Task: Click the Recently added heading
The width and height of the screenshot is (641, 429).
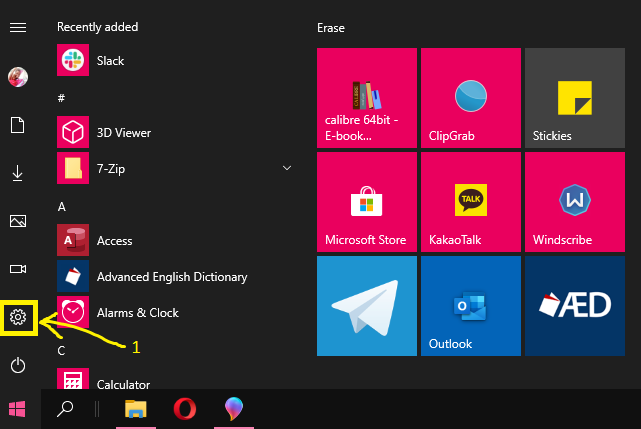Action: (x=98, y=27)
